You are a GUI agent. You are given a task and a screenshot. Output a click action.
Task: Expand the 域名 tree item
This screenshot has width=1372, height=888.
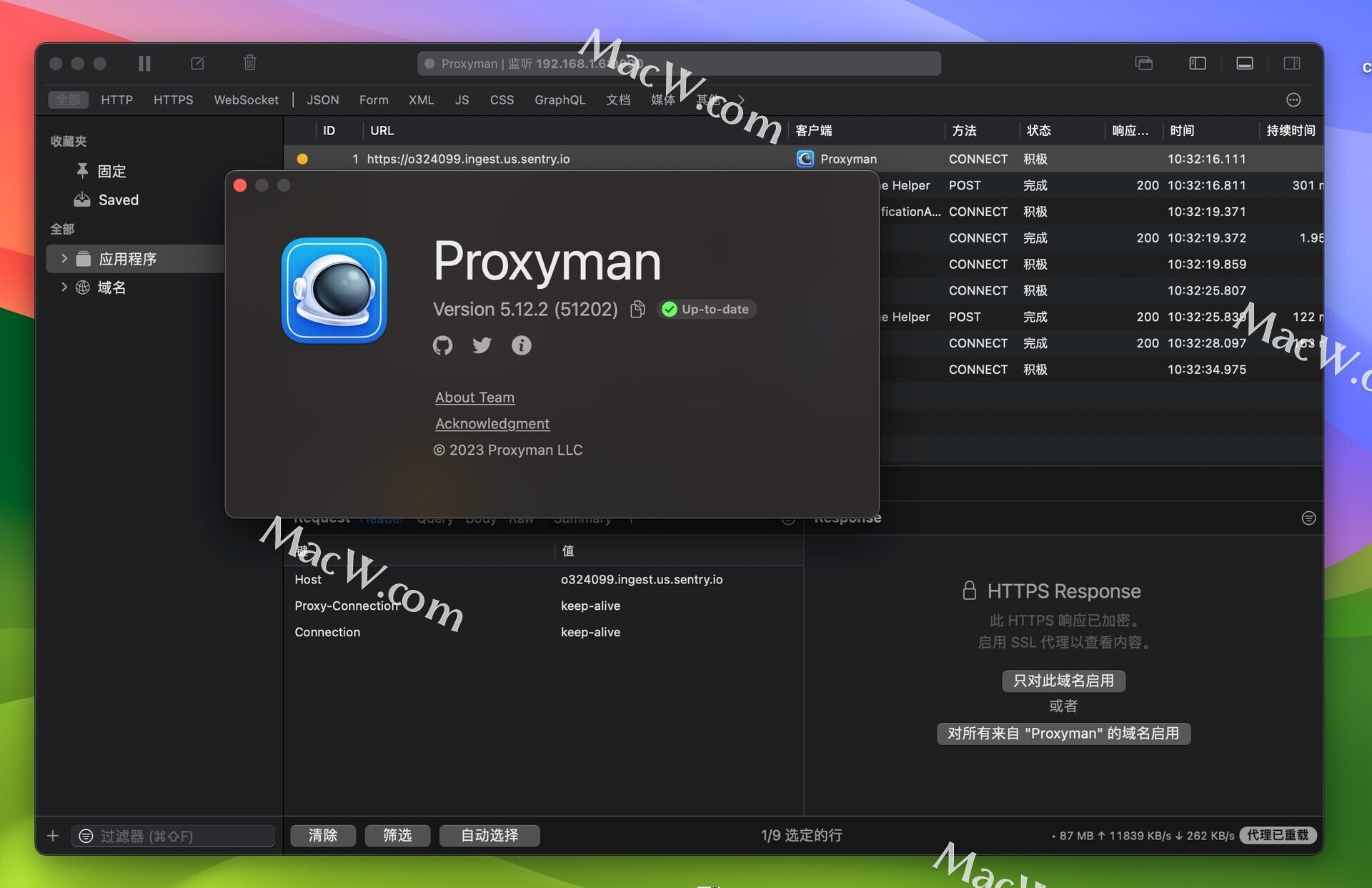coord(64,287)
